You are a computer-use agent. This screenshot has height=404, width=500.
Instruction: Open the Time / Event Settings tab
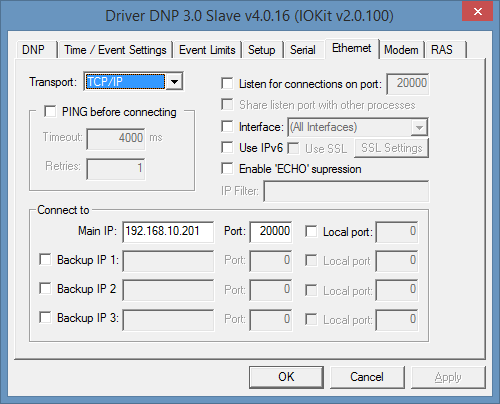pos(115,50)
